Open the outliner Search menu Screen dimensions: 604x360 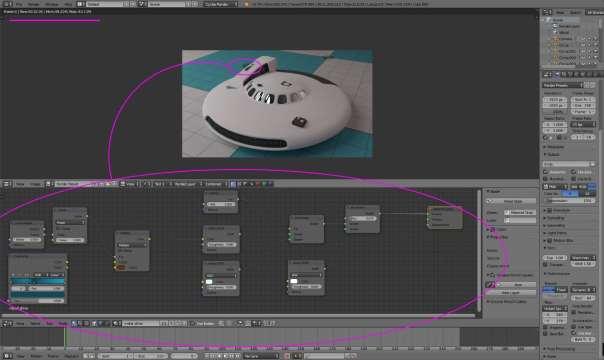pyautogui.click(x=574, y=12)
